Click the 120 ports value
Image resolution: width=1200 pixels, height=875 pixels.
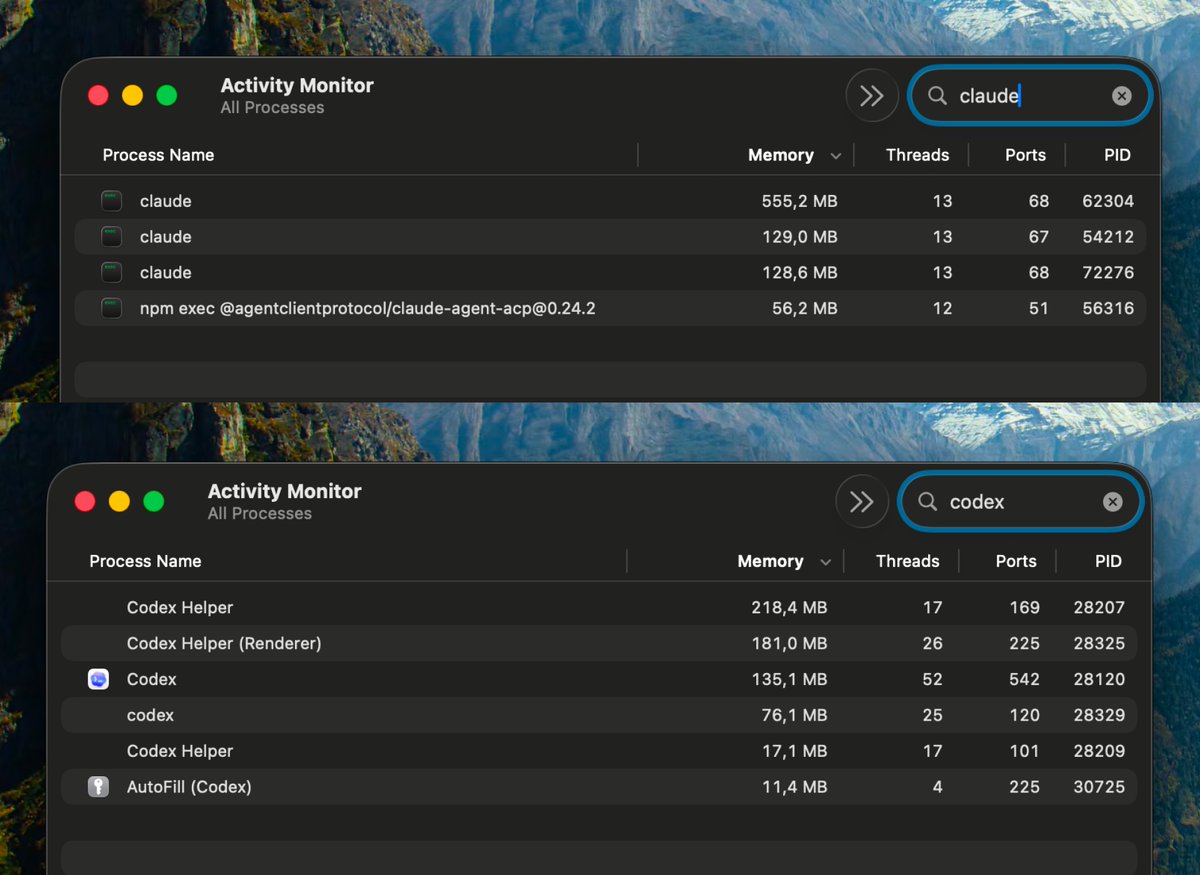[x=1024, y=715]
